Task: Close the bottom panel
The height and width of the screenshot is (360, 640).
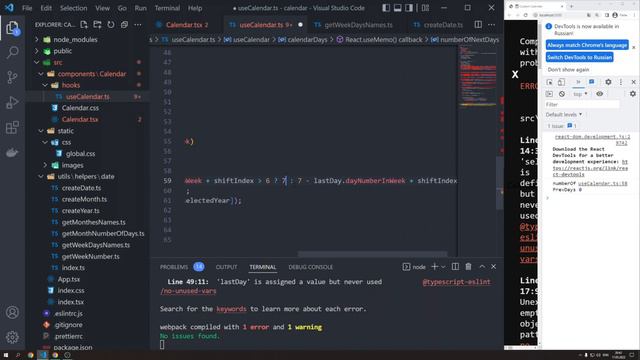Action: 493,267
